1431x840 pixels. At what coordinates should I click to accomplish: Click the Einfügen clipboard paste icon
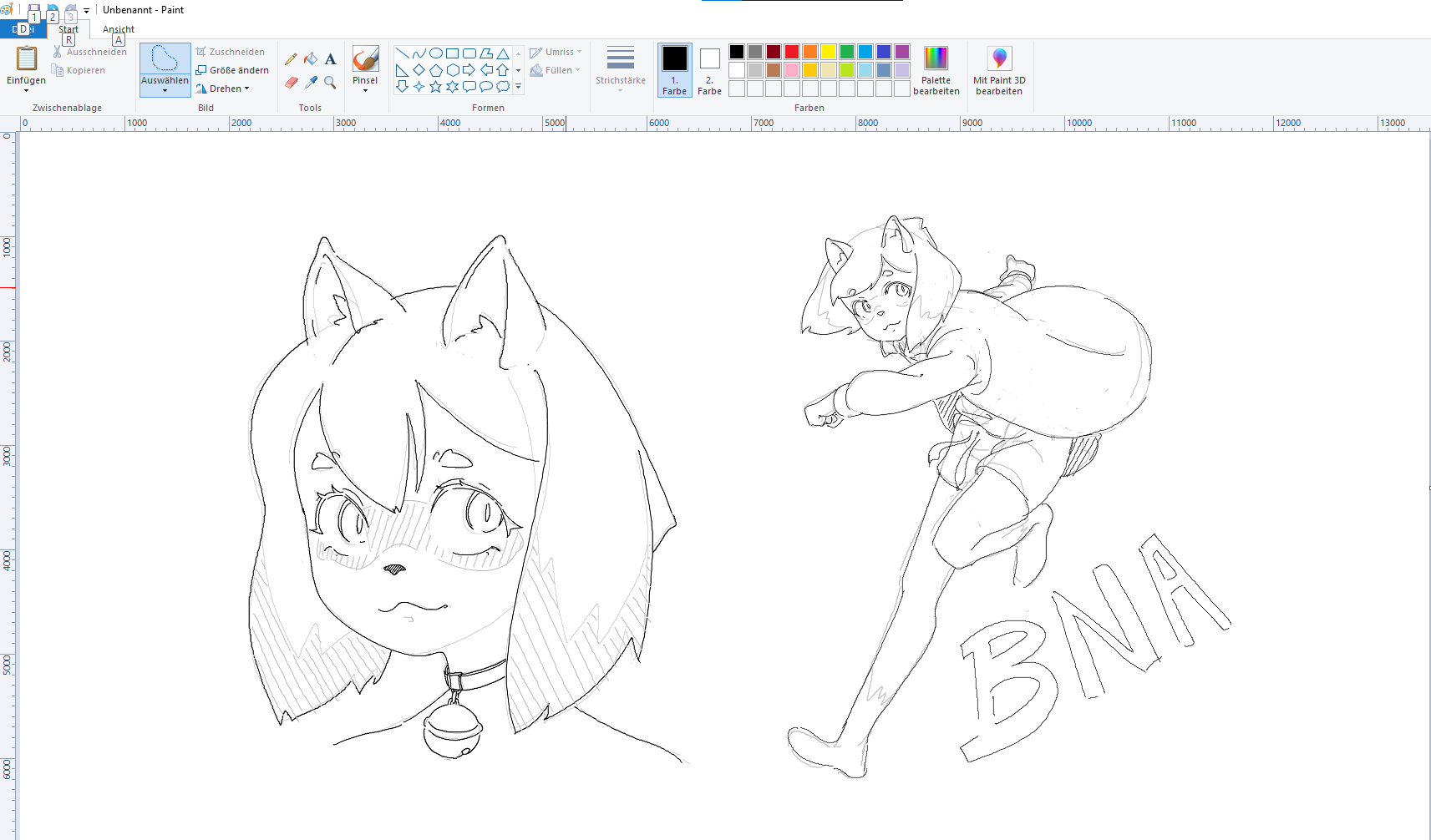(27, 58)
